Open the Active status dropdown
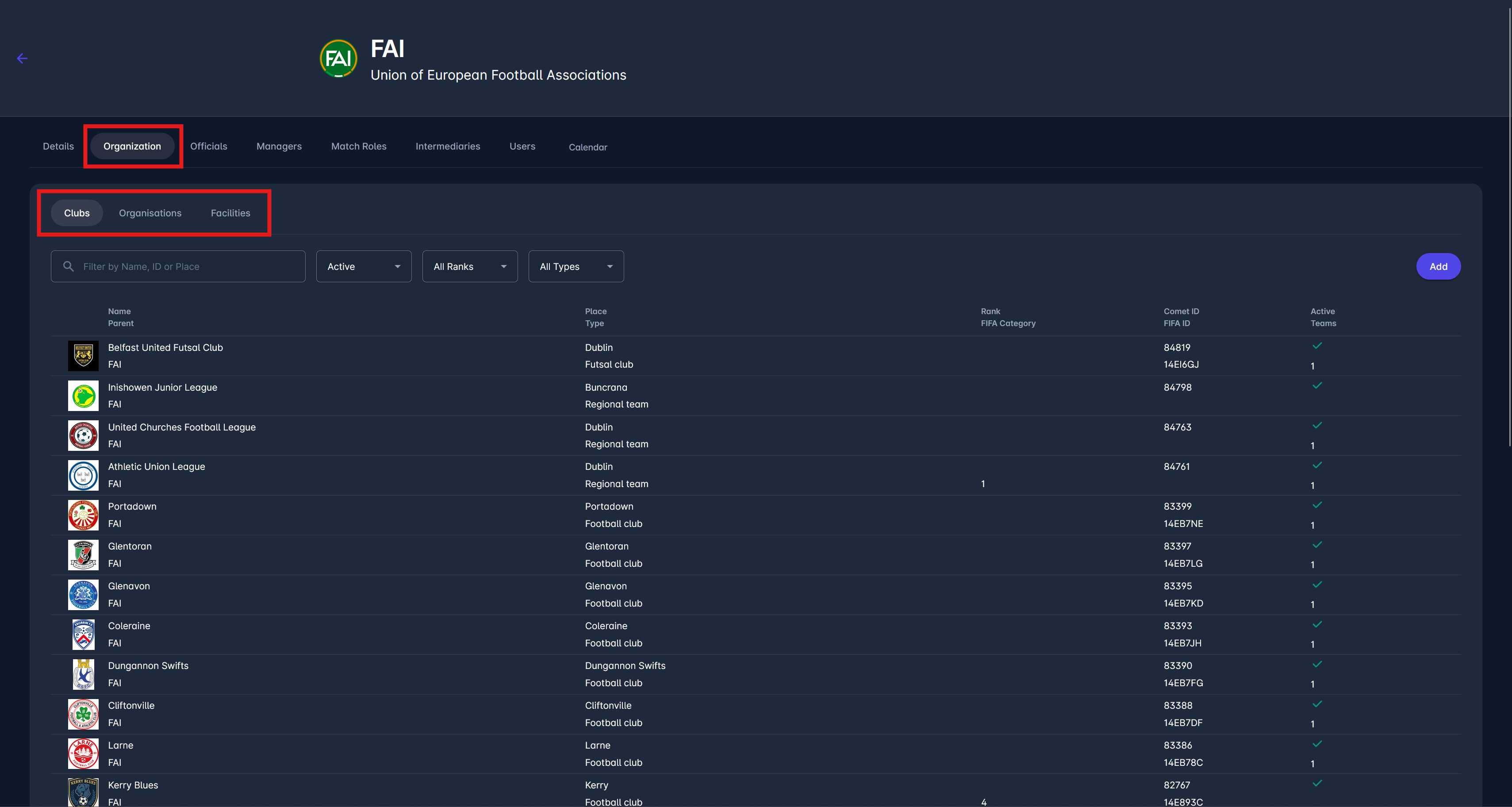 [363, 266]
